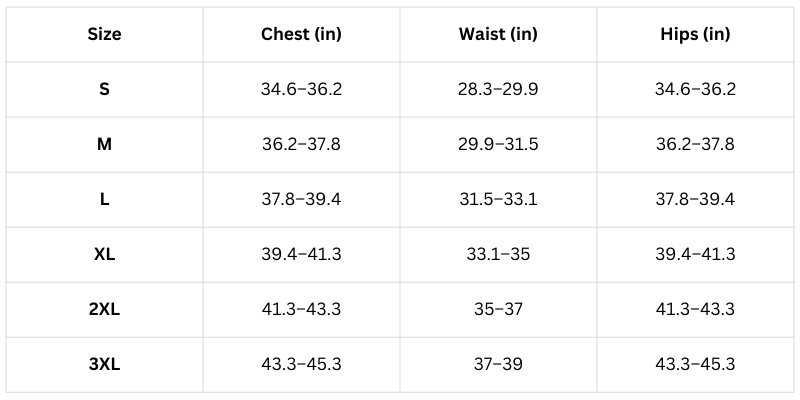800x400 pixels.
Task: Click chest value 41.3–43.3 for 2XL
Action: pos(301,309)
